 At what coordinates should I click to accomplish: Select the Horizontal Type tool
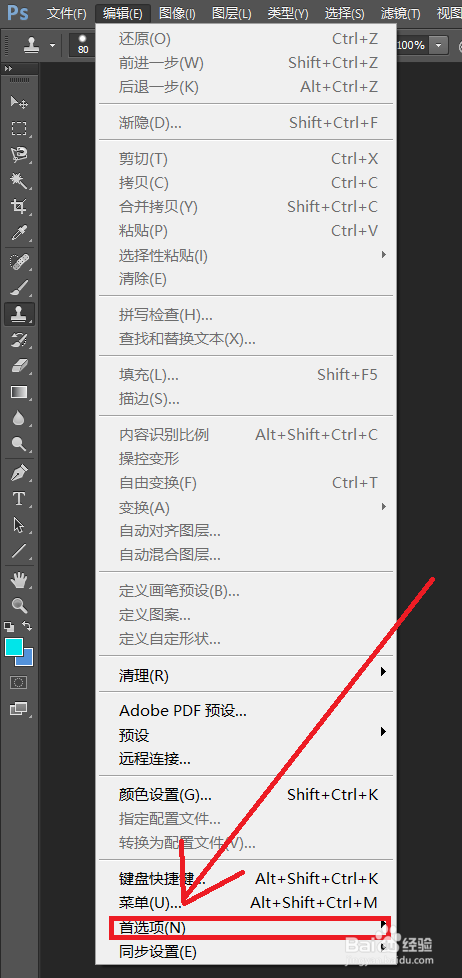click(x=19, y=499)
